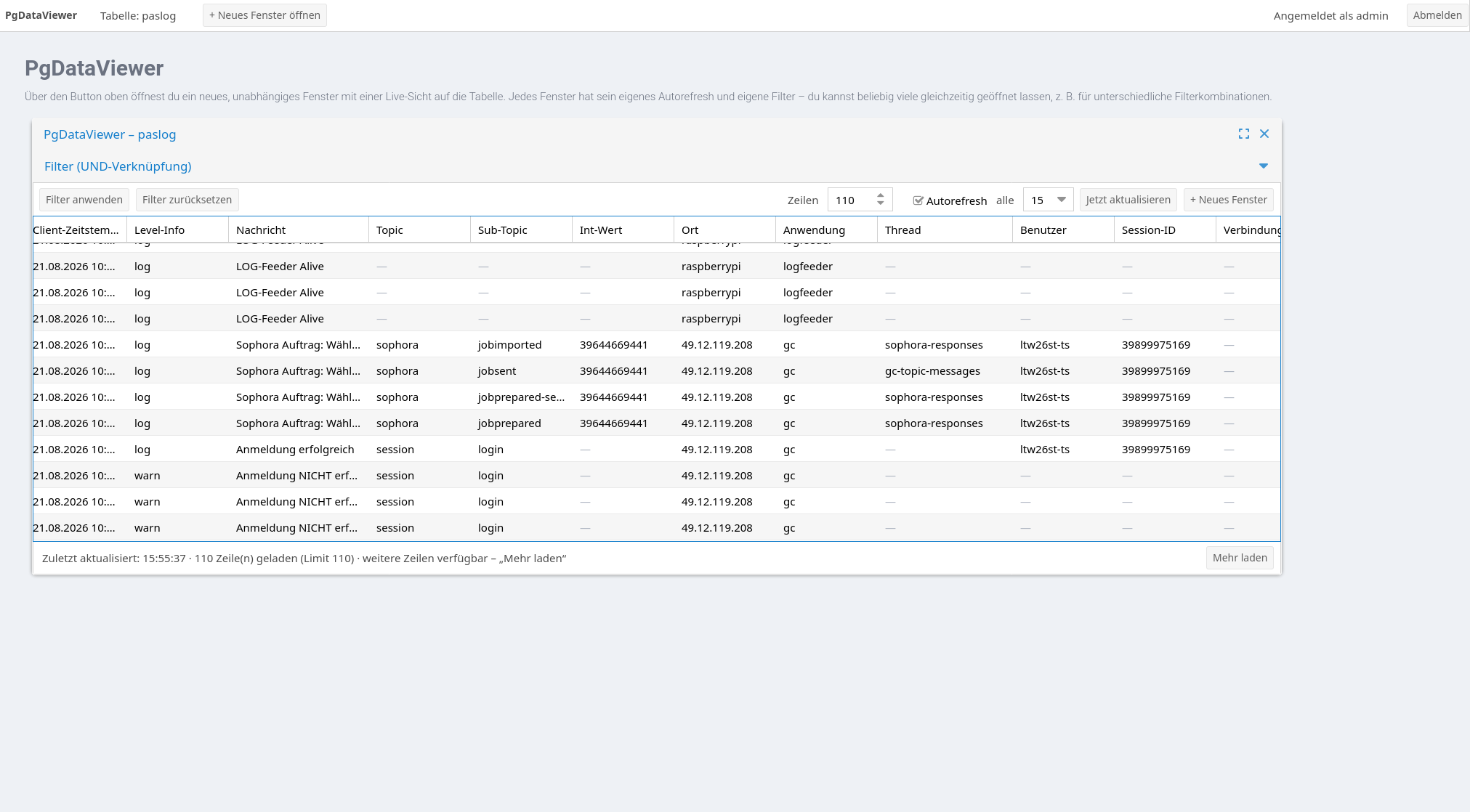1470x812 pixels.
Task: Click the Tabelle: paslog label
Action: pyautogui.click(x=138, y=16)
